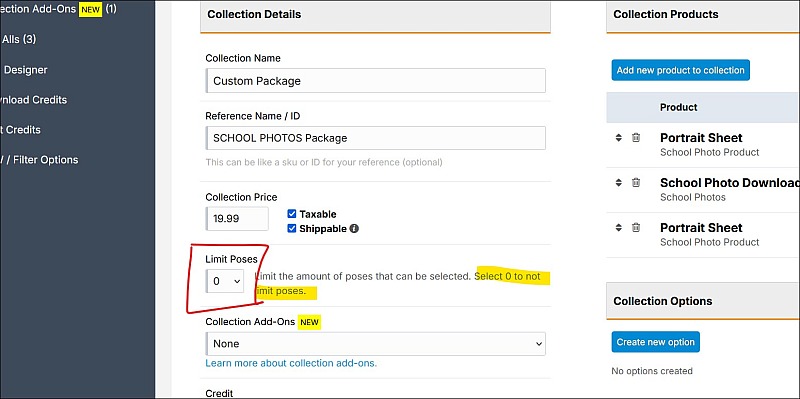Toggle the Shippable checkbox
This screenshot has width=800, height=399.
coord(292,229)
